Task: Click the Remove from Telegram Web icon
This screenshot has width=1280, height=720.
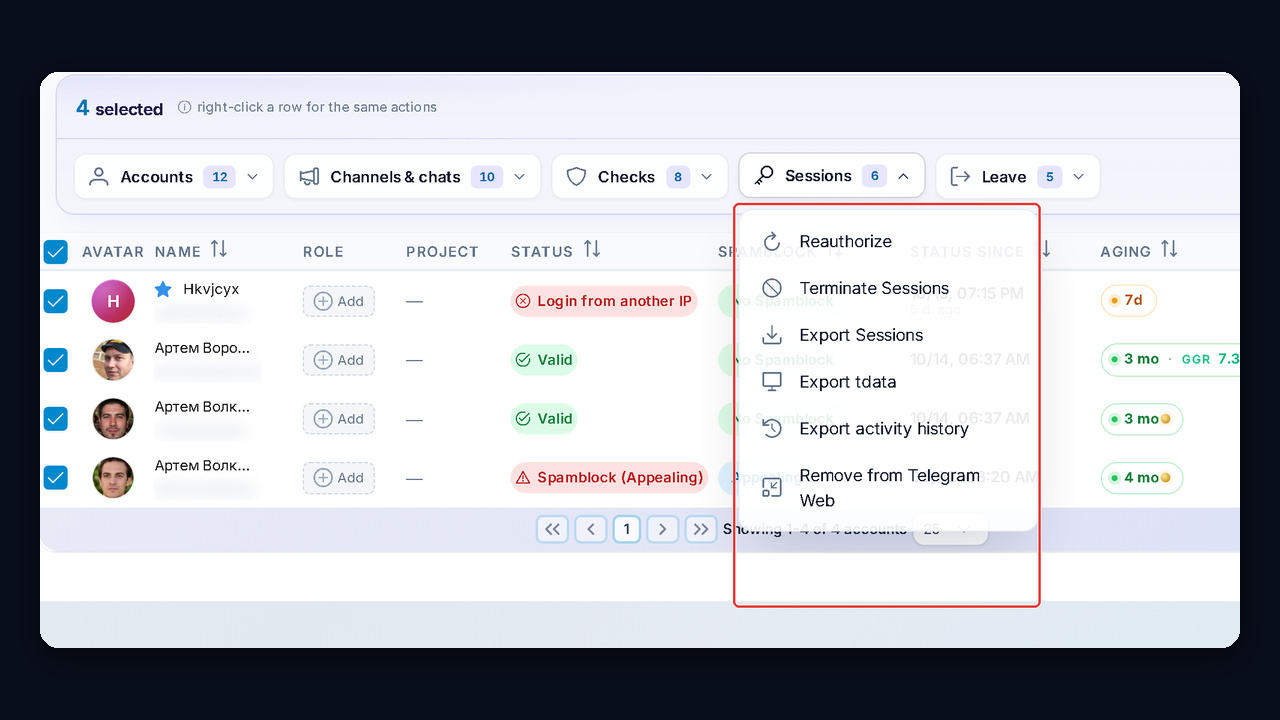Action: (771, 487)
